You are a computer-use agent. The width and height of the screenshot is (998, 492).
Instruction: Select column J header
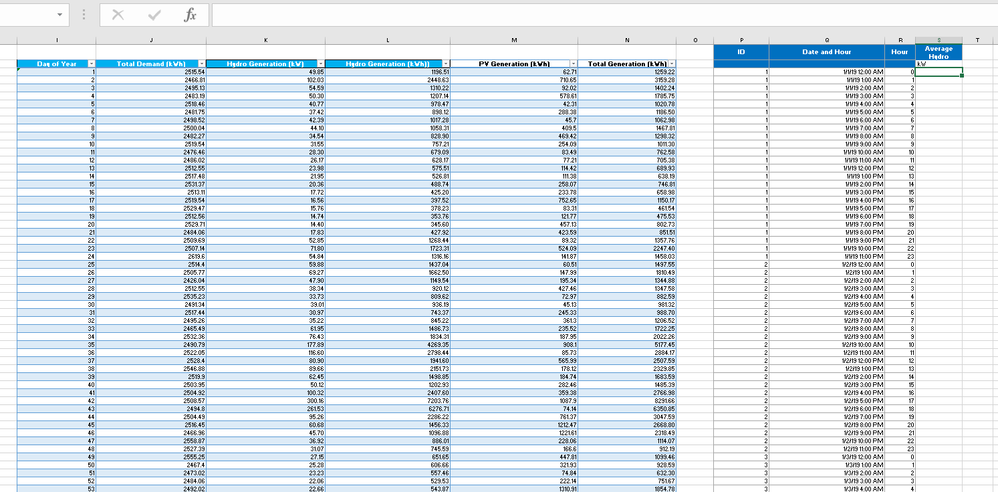(151, 40)
